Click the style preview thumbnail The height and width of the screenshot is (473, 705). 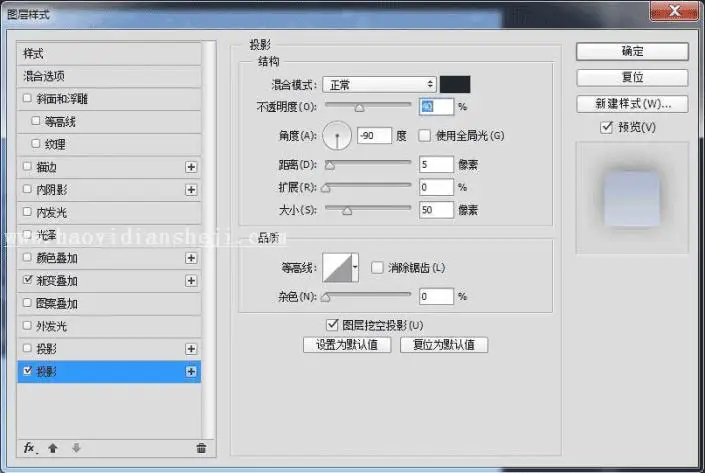point(632,198)
